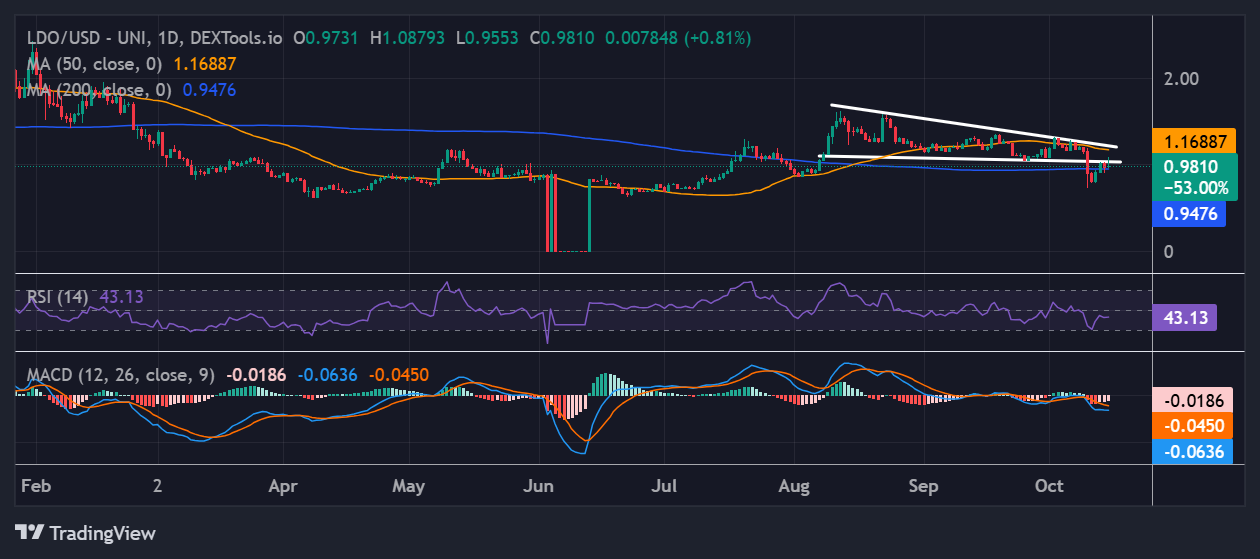Click the tall green June candle
The height and width of the screenshot is (559, 1260).
[589, 215]
